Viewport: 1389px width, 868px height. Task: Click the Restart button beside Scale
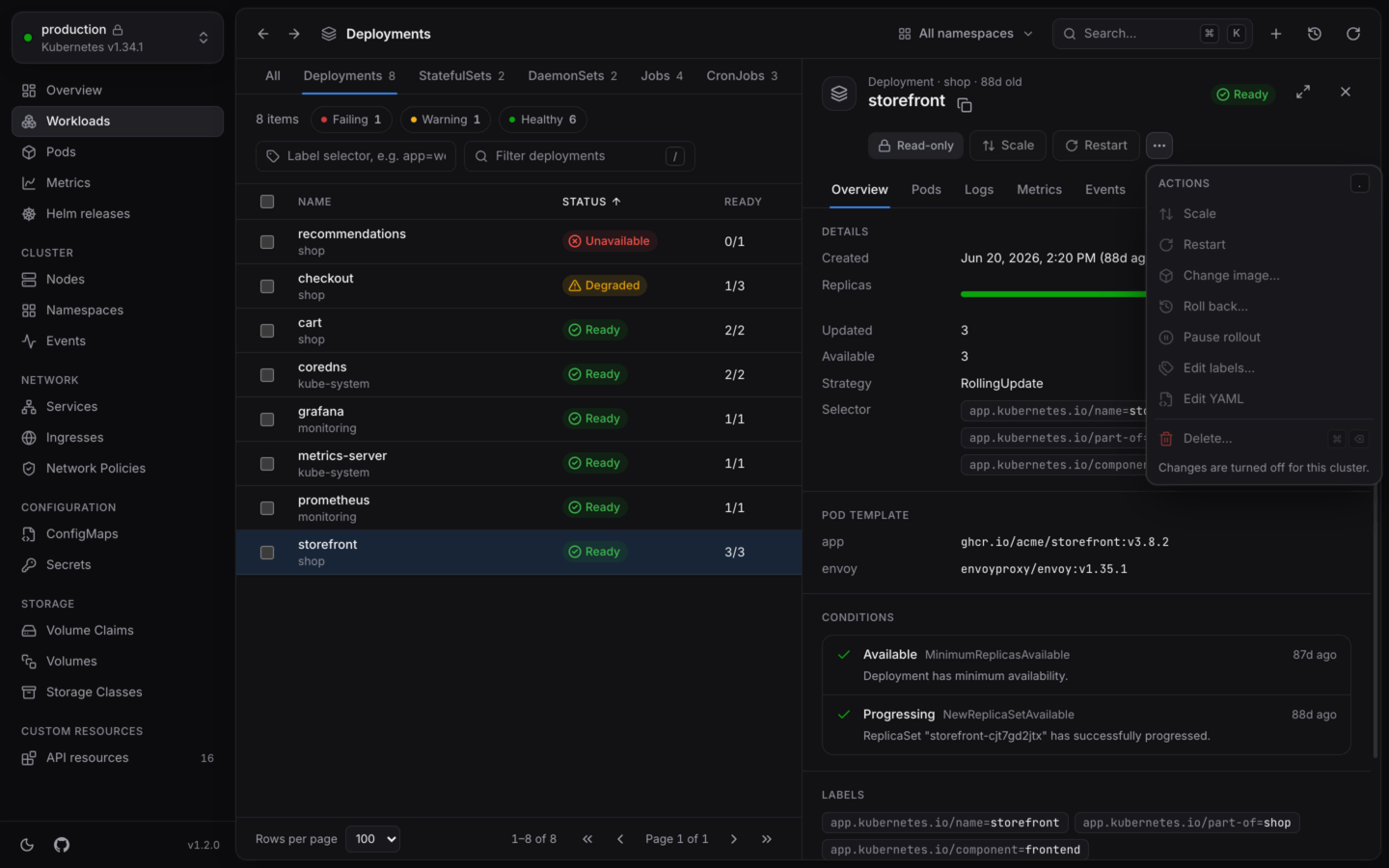pyautogui.click(x=1096, y=146)
